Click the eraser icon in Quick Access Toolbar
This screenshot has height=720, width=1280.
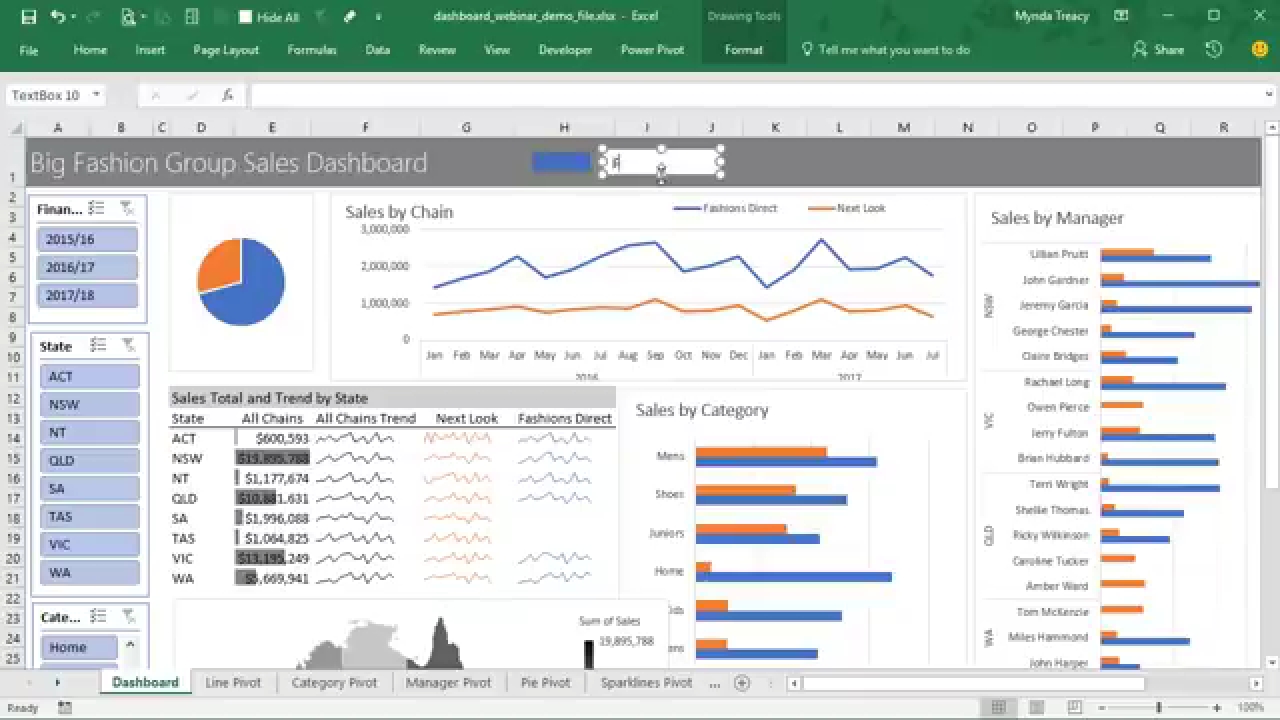tap(350, 17)
